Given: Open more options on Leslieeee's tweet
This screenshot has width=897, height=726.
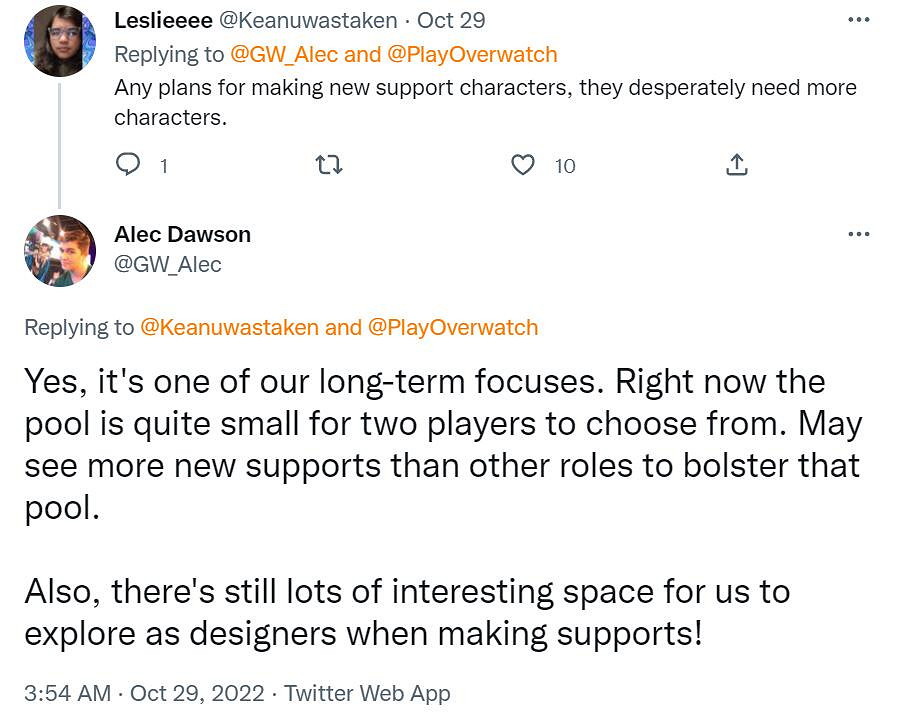Looking at the screenshot, I should [x=858, y=19].
